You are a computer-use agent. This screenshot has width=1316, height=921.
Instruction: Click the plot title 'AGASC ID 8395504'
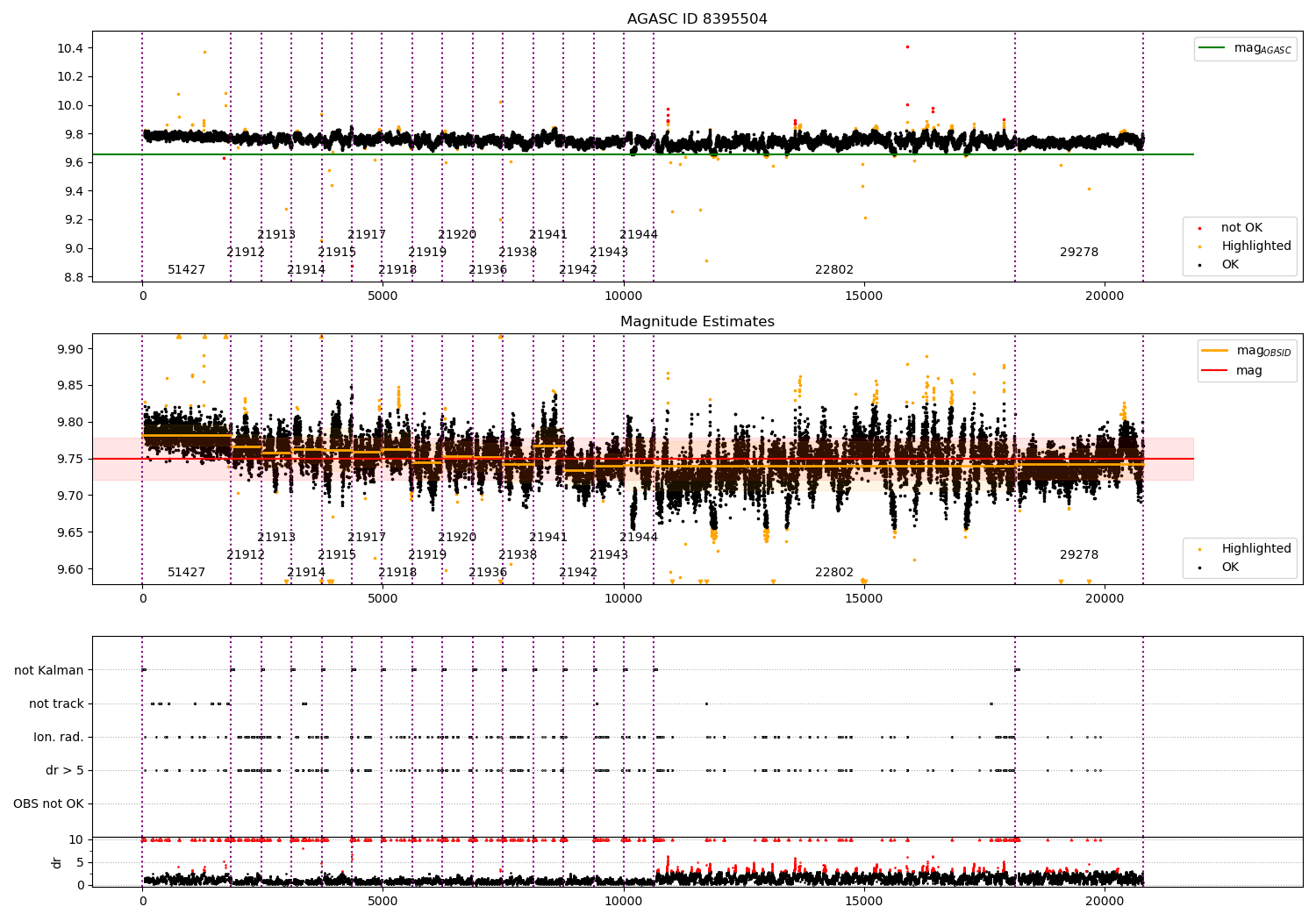click(x=697, y=18)
